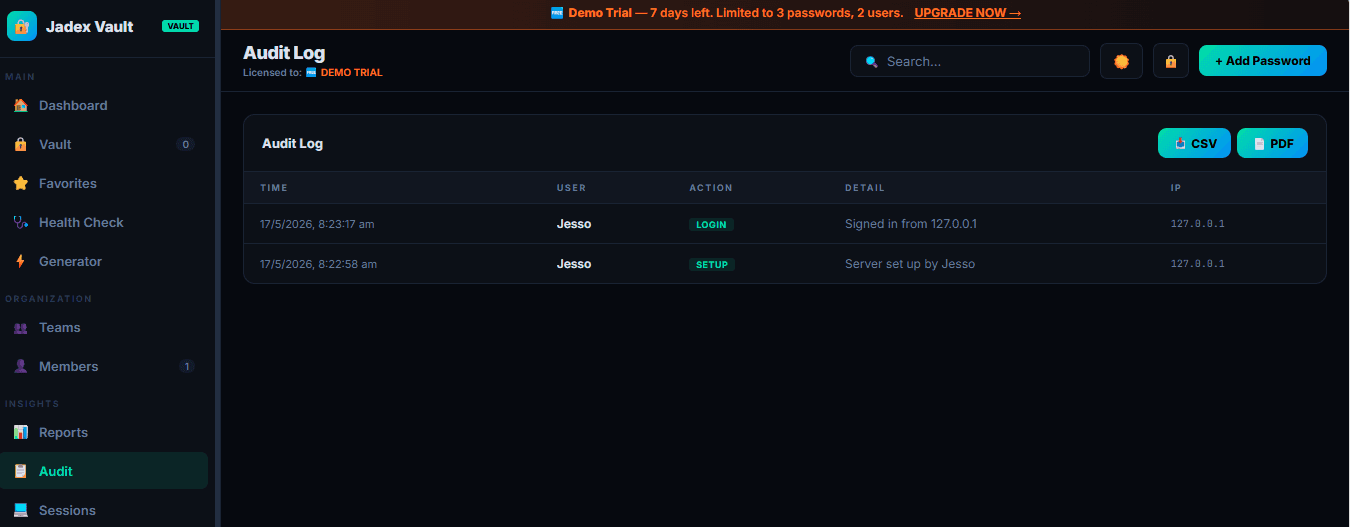1351x527 pixels.
Task: Click the sidebar vertical scrollbar
Action: tap(217, 263)
